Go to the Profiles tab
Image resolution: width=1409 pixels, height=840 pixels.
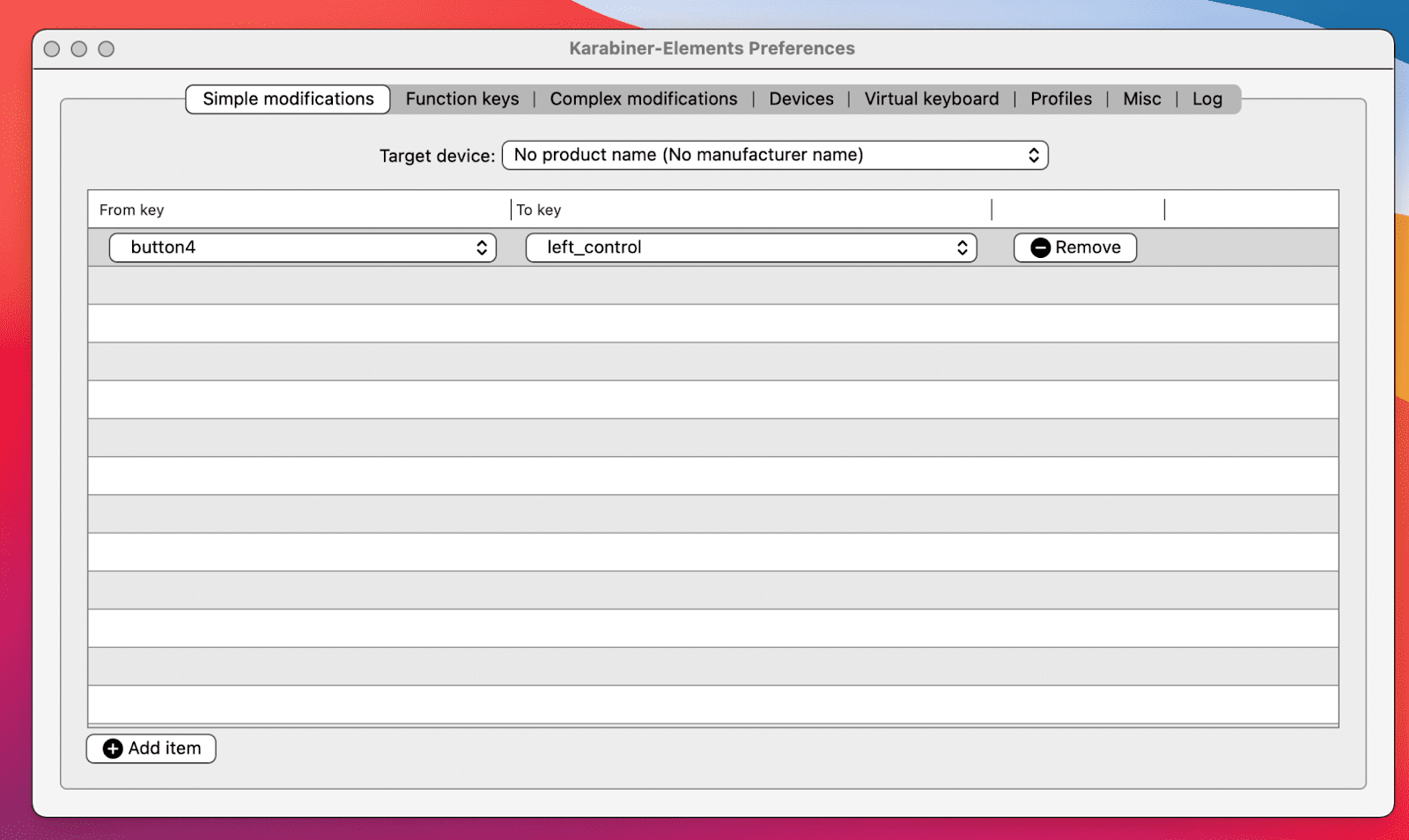(x=1061, y=99)
